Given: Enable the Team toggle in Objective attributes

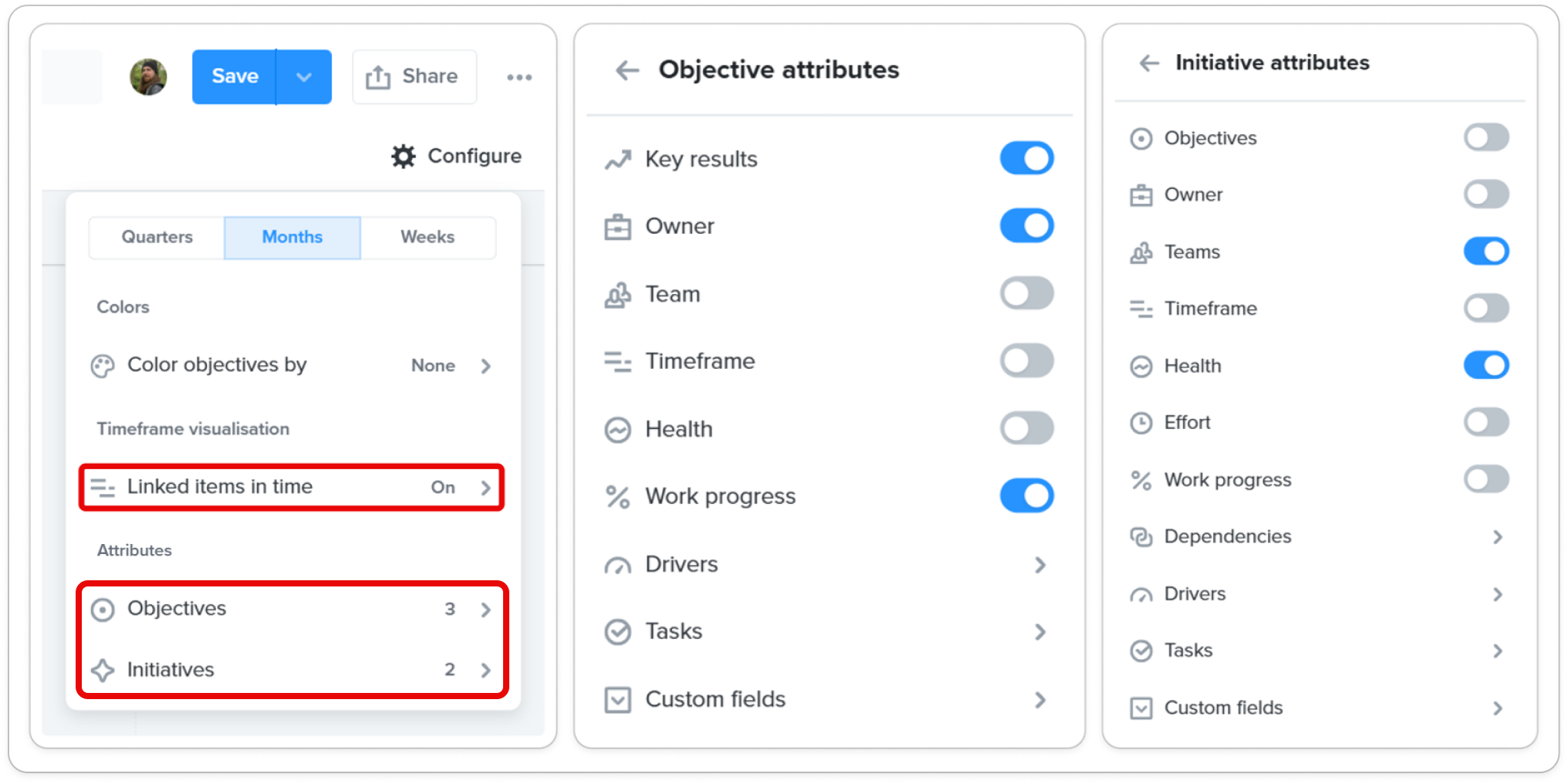Looking at the screenshot, I should click(x=1026, y=293).
